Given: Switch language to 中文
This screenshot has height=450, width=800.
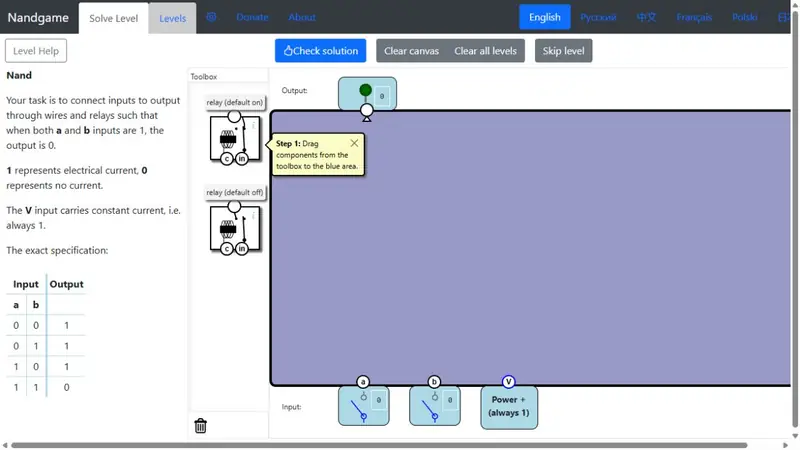Looking at the screenshot, I should pos(646,17).
